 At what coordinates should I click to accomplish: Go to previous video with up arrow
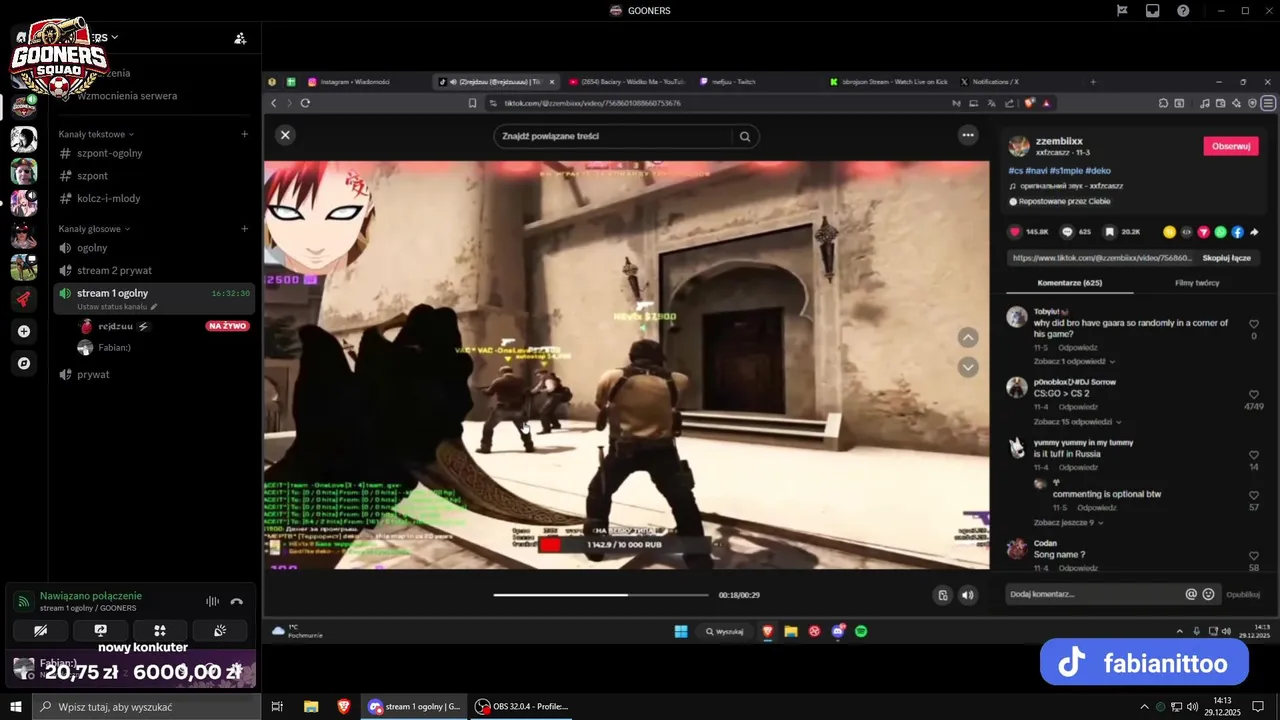pyautogui.click(x=968, y=338)
